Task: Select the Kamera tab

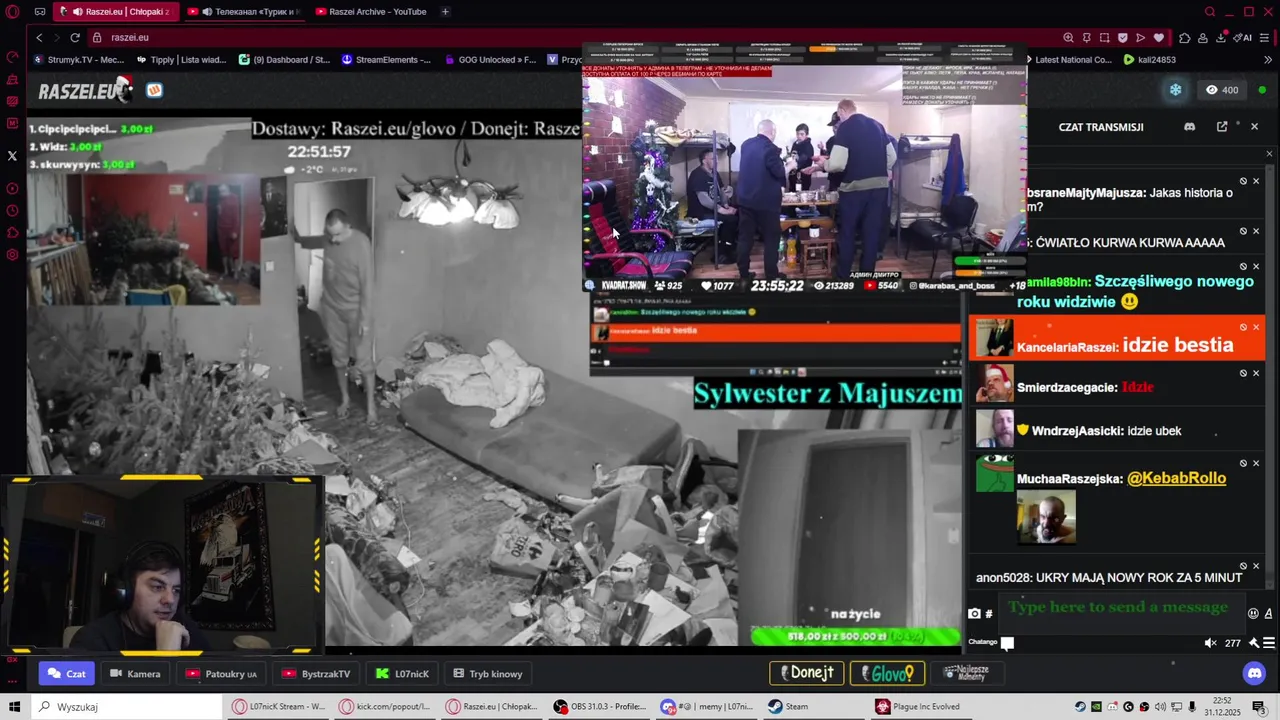Action: [135, 674]
